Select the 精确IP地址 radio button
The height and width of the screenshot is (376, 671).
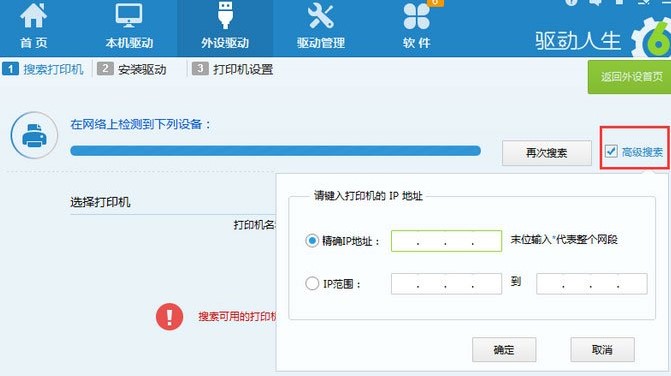coord(312,240)
